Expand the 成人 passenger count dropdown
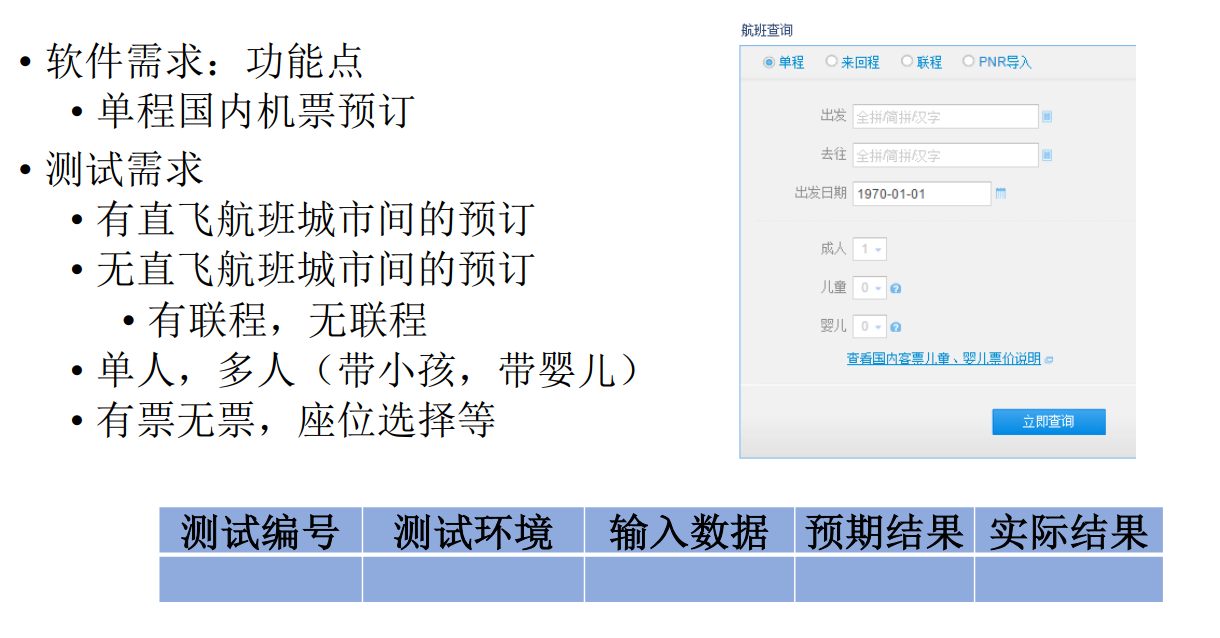1220x638 pixels. click(x=869, y=249)
